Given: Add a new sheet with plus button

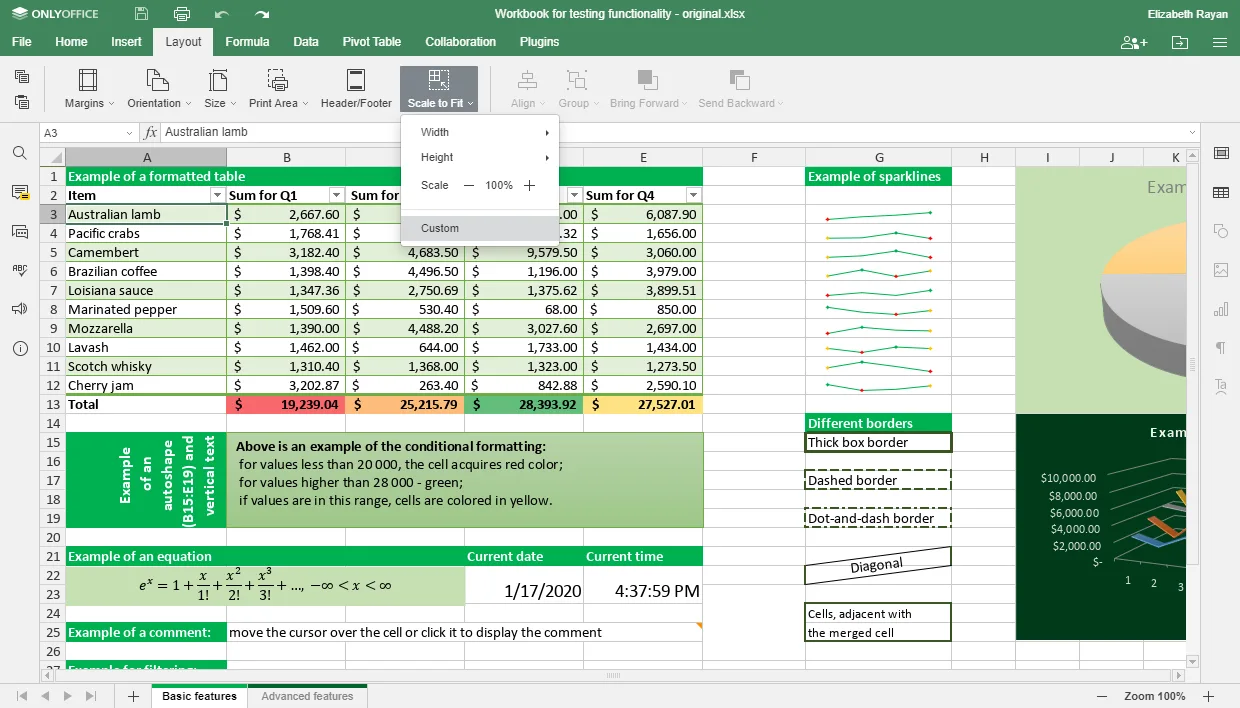Looking at the screenshot, I should point(132,696).
